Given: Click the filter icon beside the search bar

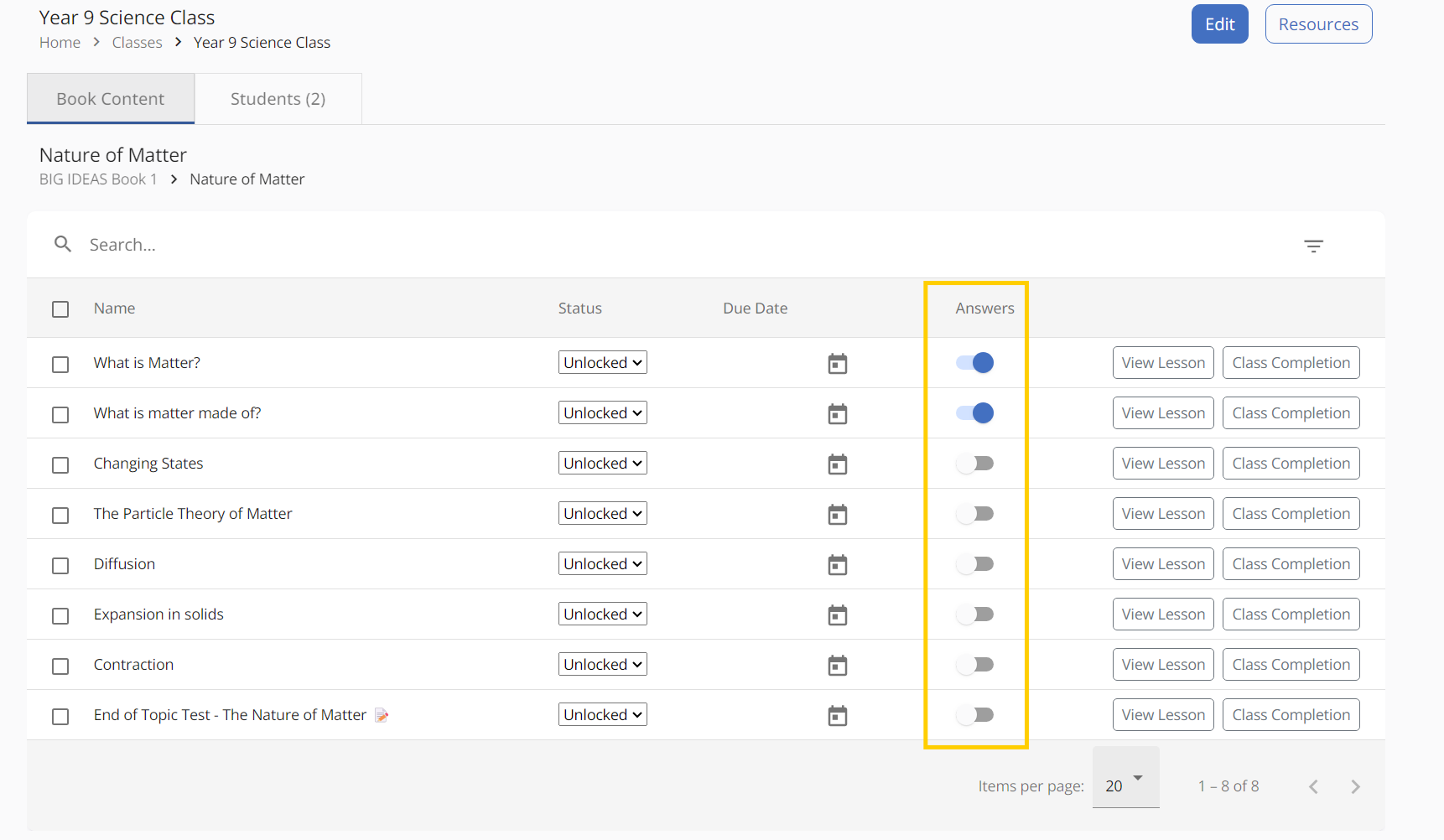Looking at the screenshot, I should pyautogui.click(x=1313, y=246).
